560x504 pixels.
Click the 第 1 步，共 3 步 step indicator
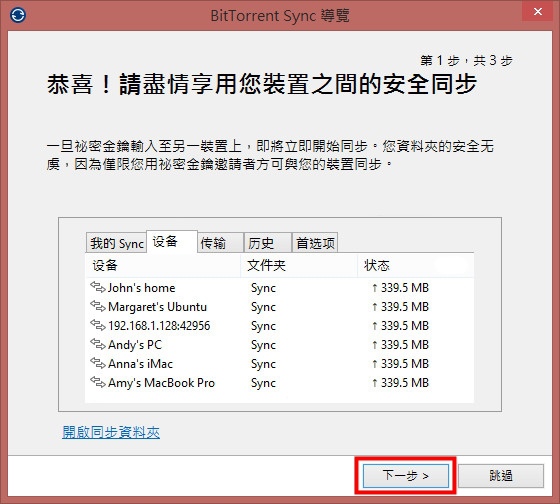coord(466,60)
